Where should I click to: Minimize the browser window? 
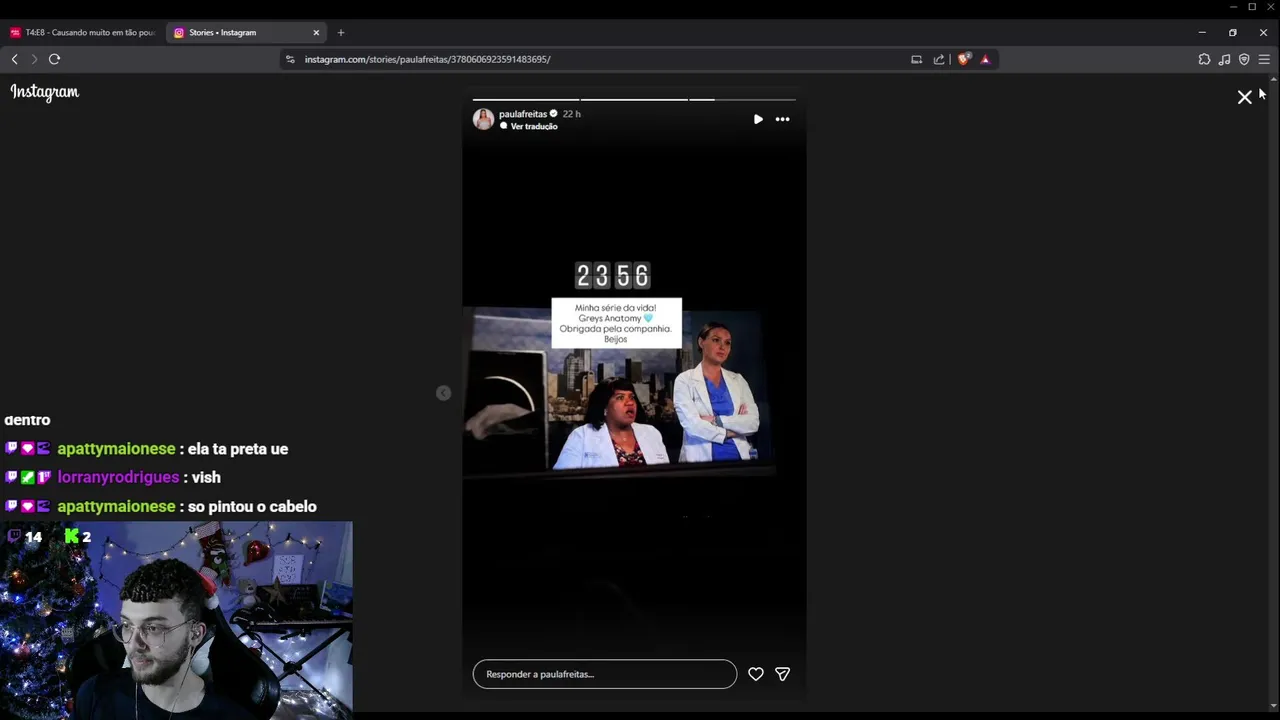(x=1202, y=33)
